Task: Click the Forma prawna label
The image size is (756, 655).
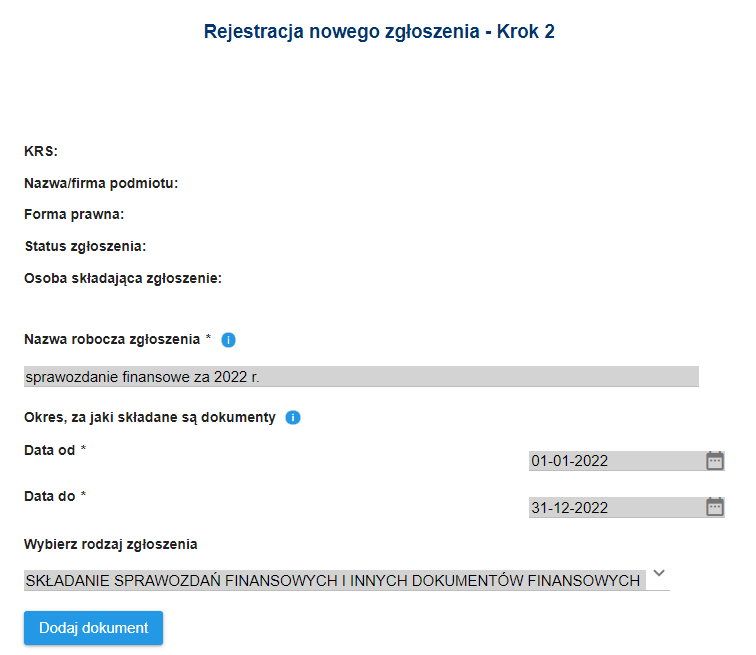Action: point(74,214)
